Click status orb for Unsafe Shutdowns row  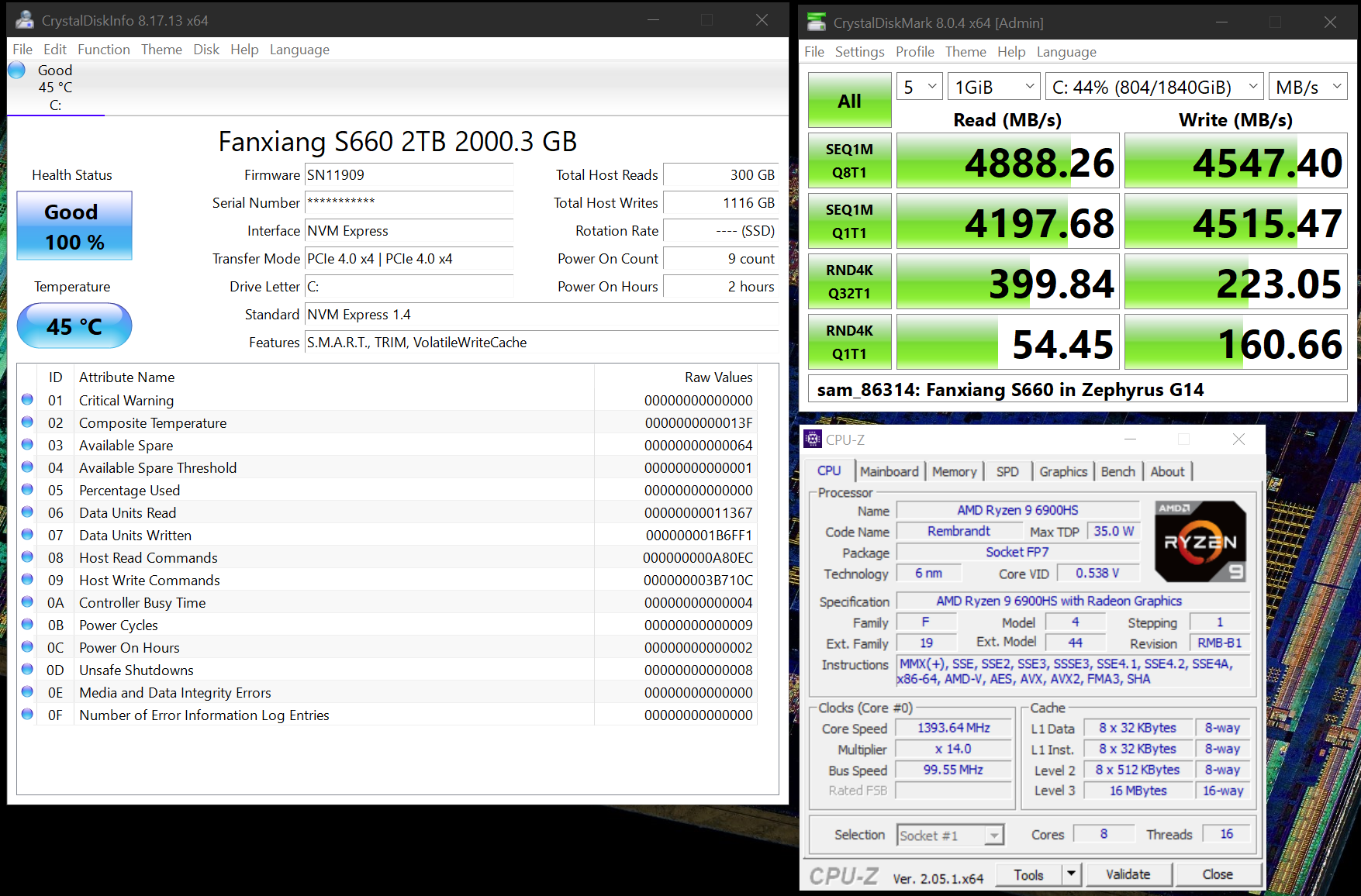pyautogui.click(x=27, y=670)
